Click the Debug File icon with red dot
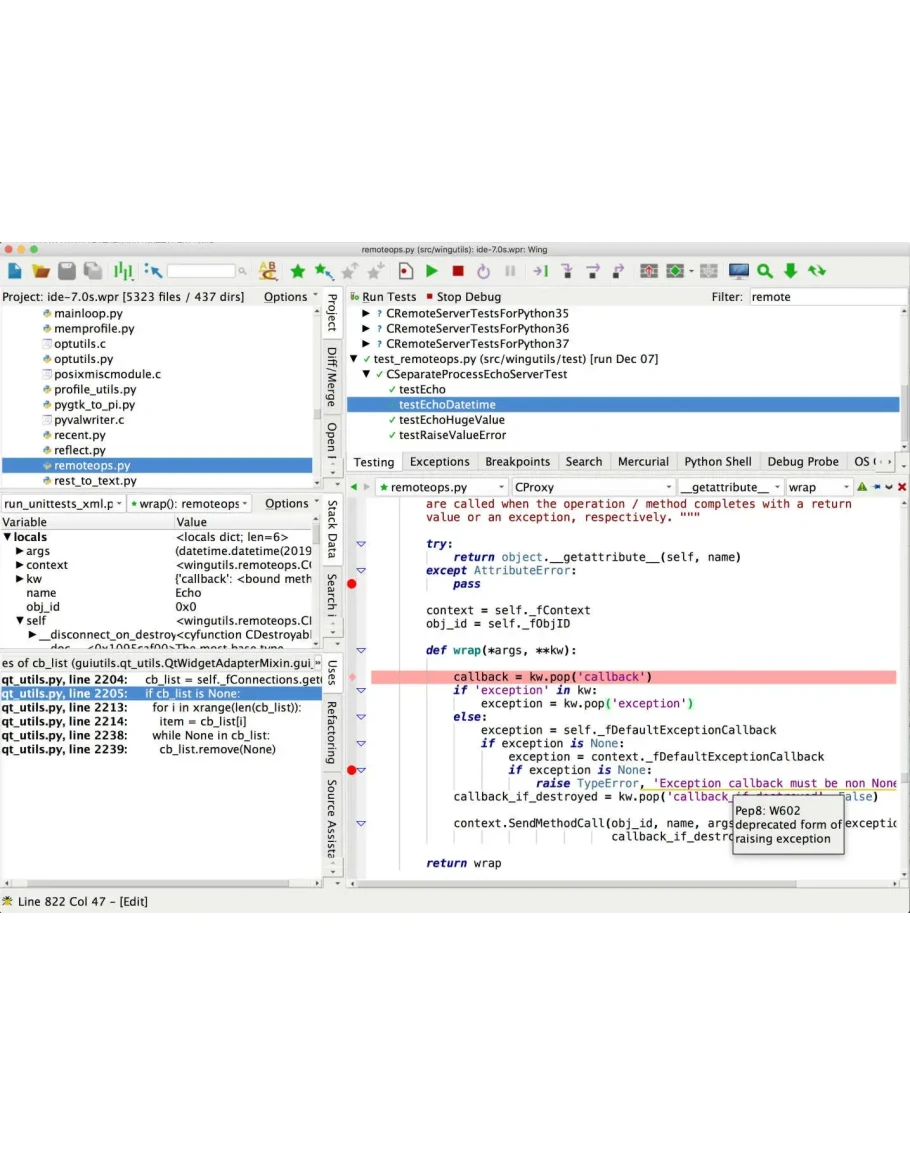Image resolution: width=910 pixels, height=1155 pixels. click(x=406, y=271)
